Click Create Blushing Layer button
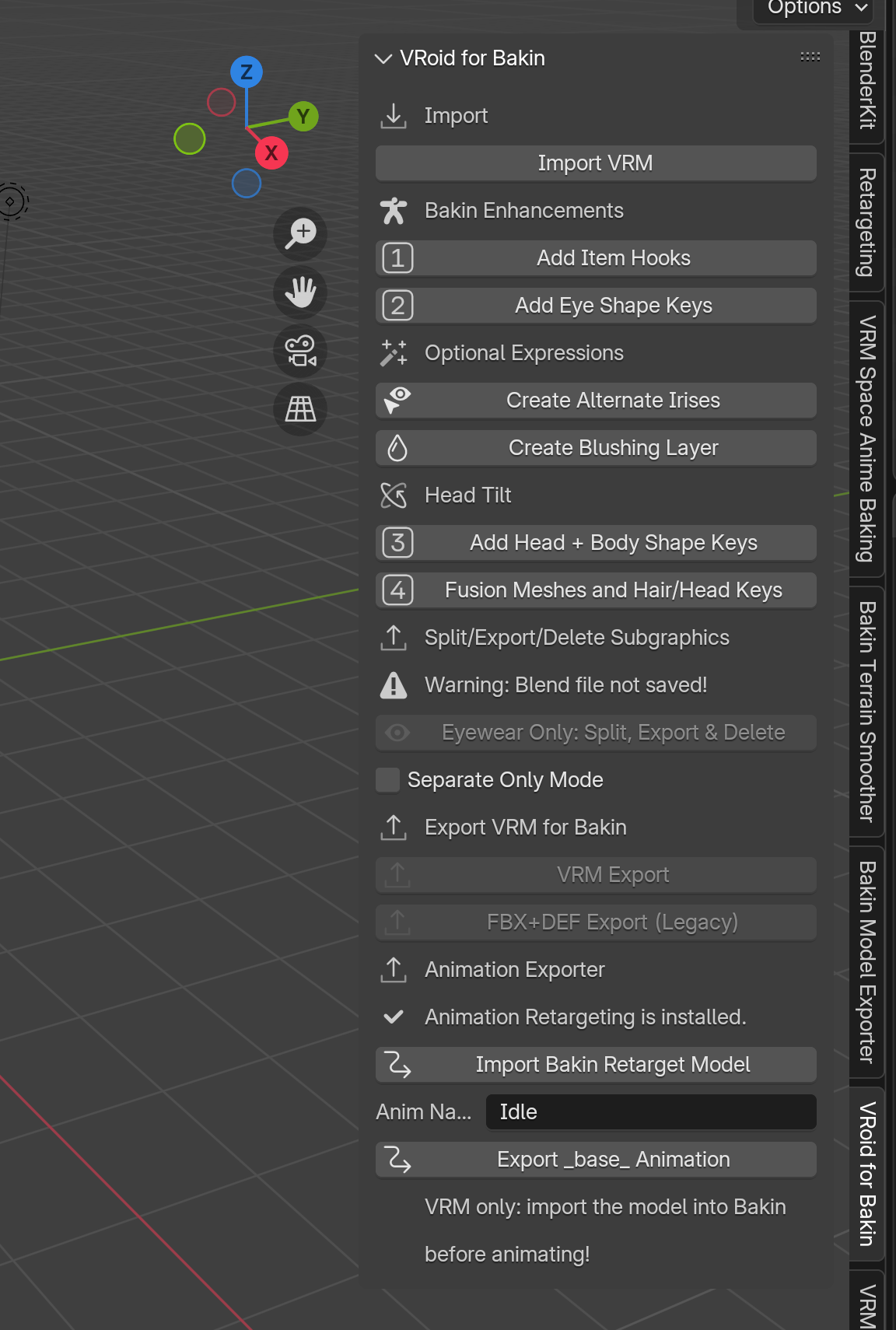 [x=596, y=448]
